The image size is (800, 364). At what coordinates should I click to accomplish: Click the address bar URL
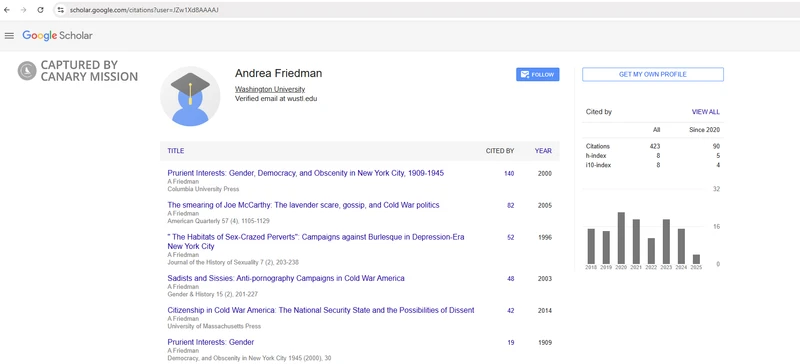pos(144,10)
